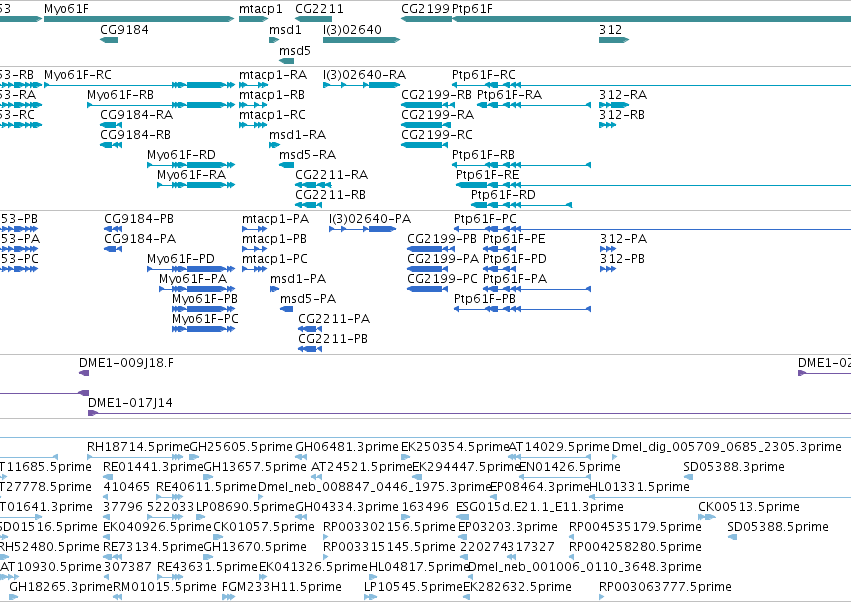Click transcript CG9184-RA
Screen dimensions: 851x602
111,125
